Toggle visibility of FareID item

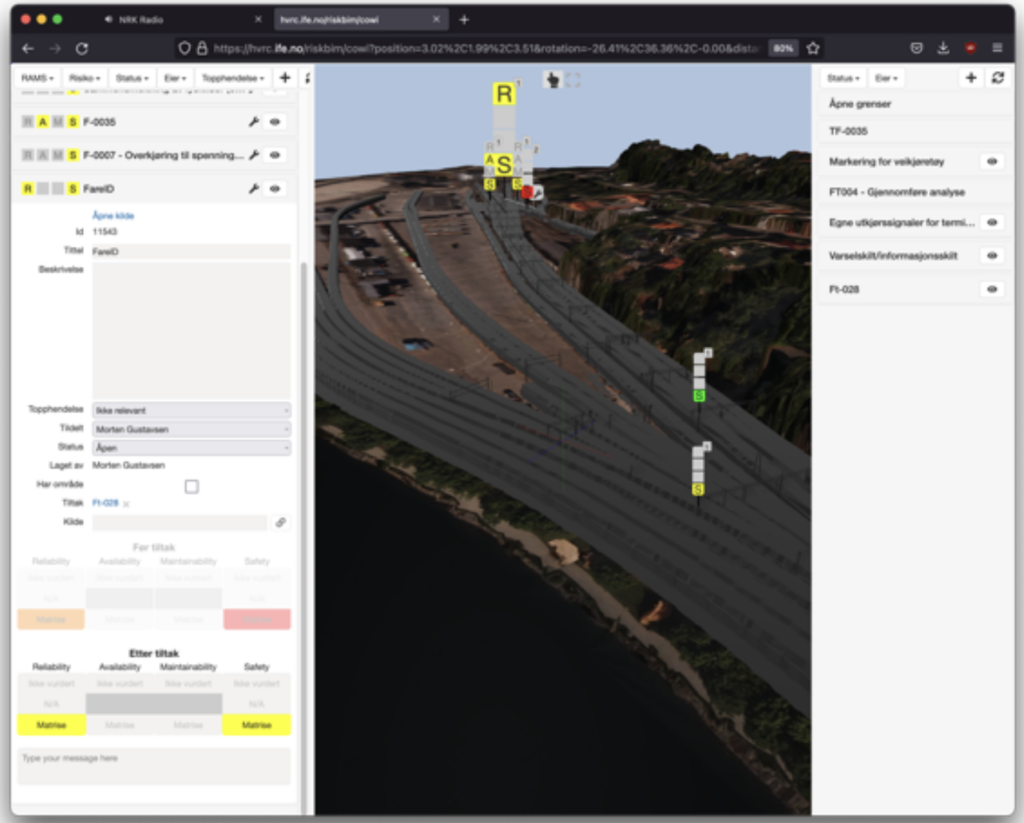(x=275, y=189)
